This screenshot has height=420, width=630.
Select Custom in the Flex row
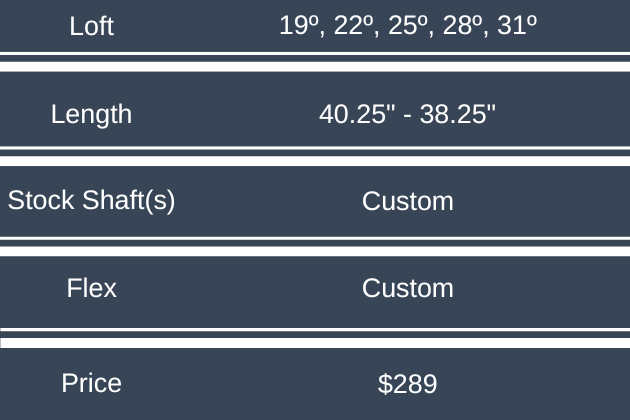tap(408, 288)
